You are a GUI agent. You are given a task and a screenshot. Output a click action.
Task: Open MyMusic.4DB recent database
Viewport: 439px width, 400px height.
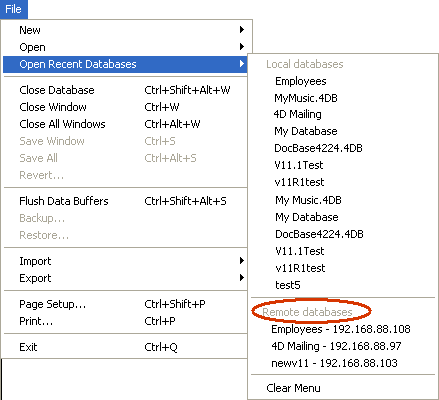306,98
